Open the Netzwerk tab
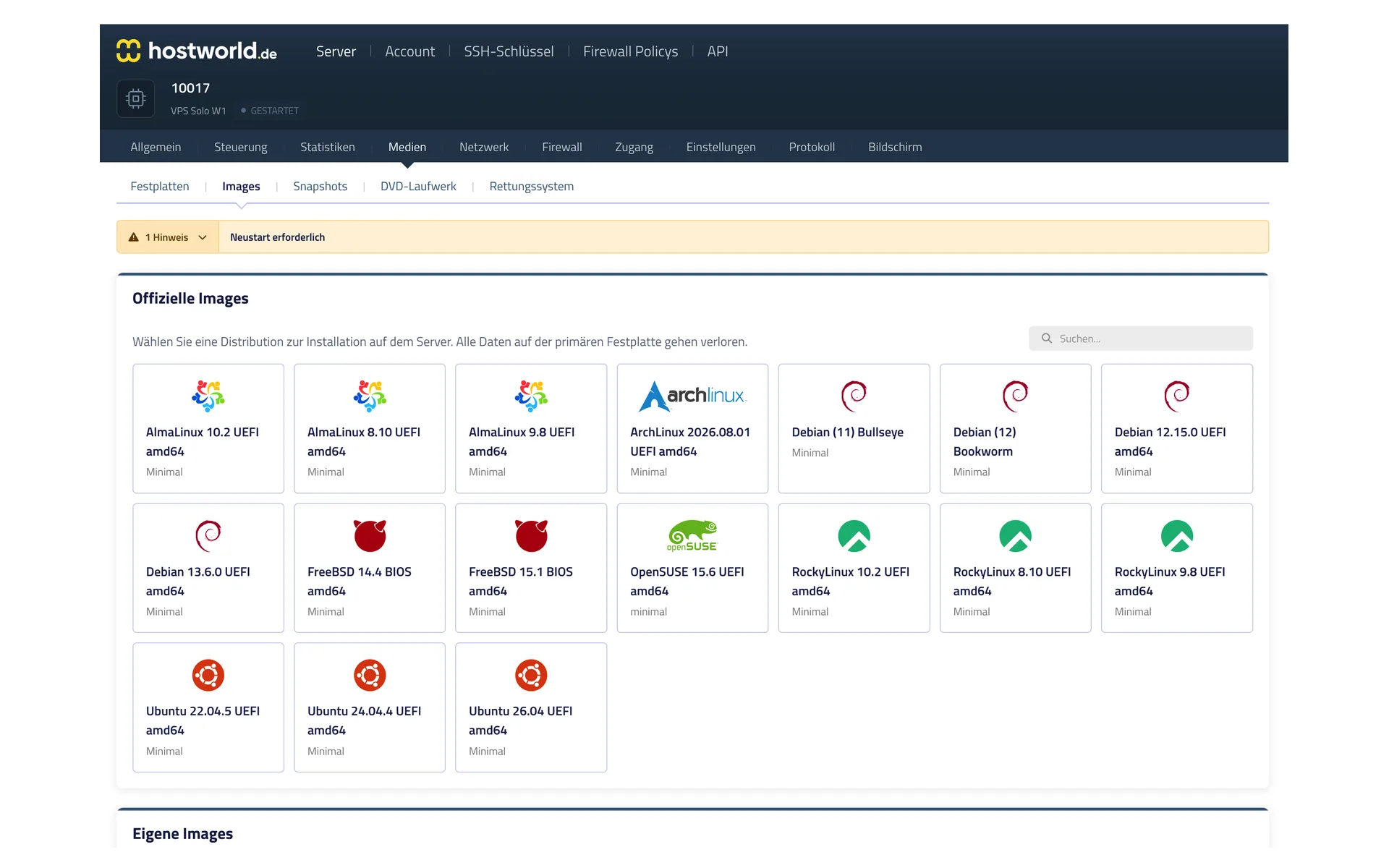Screen dimensions: 1389x868 coord(484,147)
